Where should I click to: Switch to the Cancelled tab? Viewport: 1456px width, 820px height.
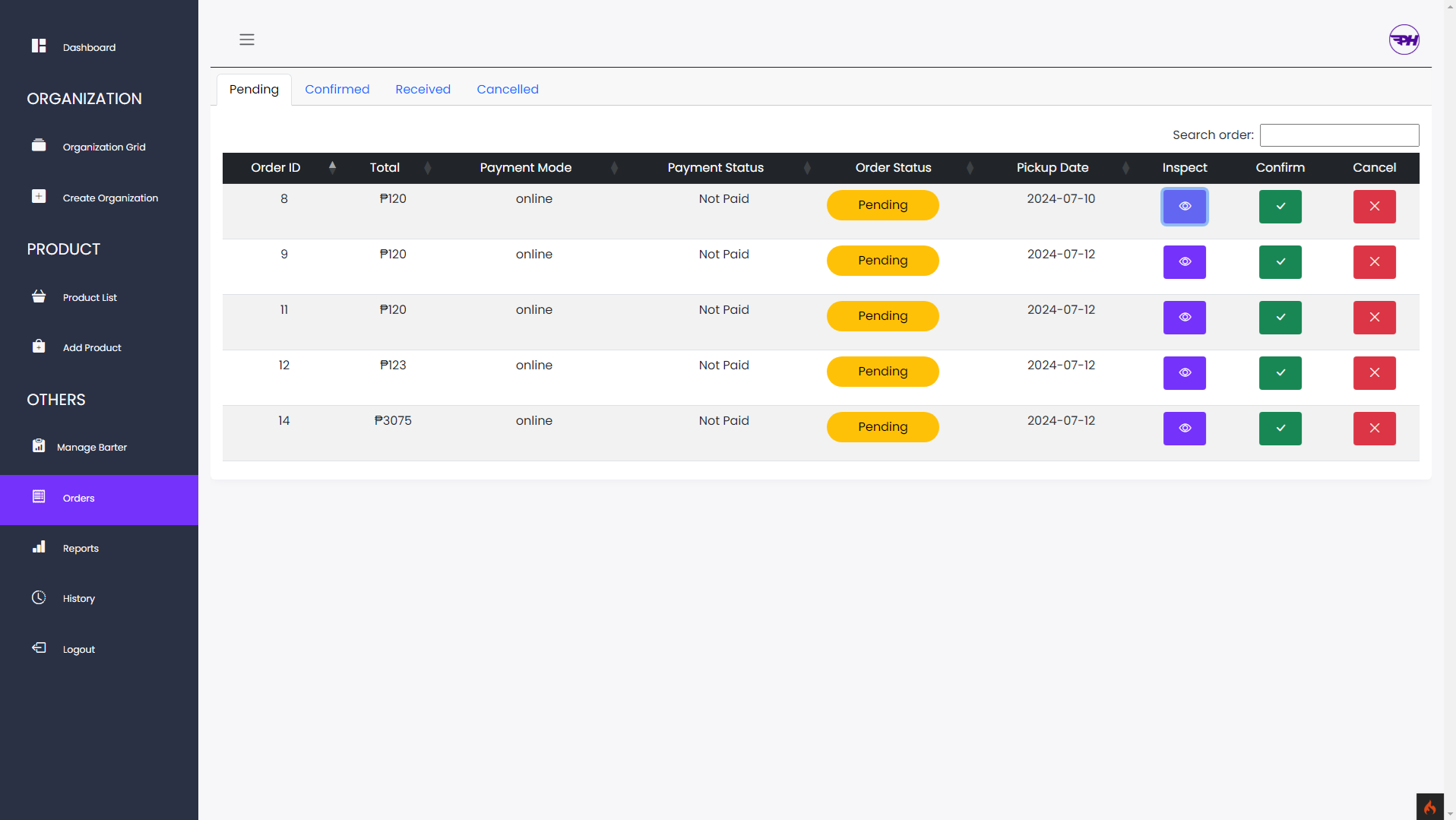point(507,90)
